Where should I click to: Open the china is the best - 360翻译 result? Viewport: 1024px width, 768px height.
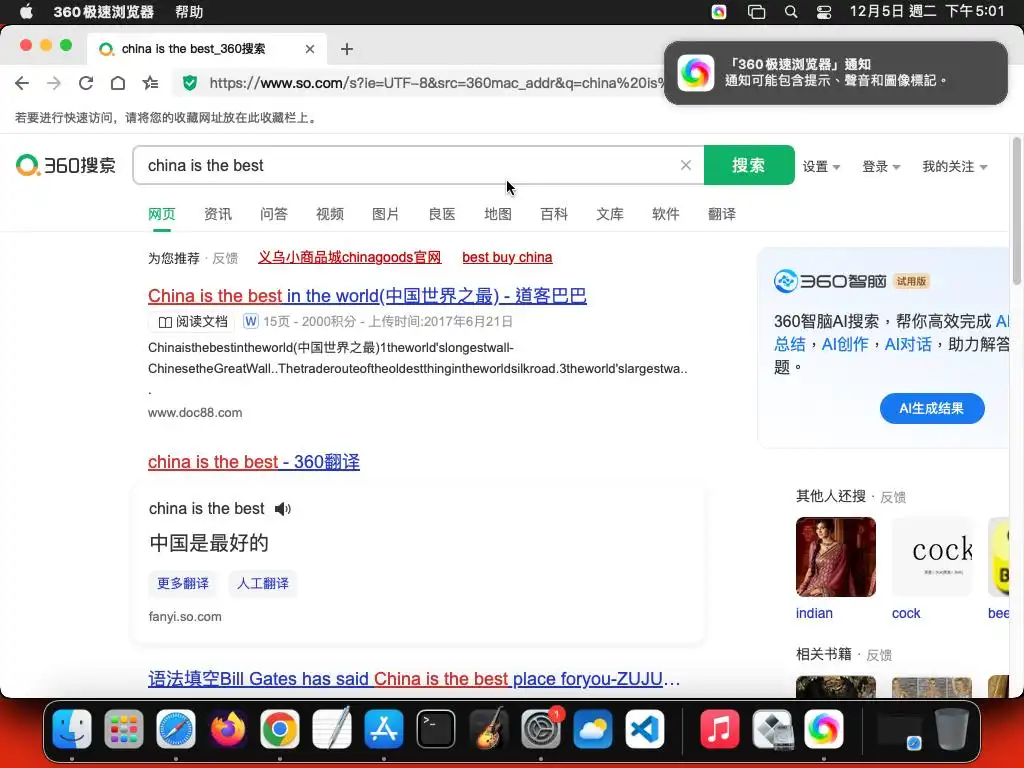pos(253,462)
